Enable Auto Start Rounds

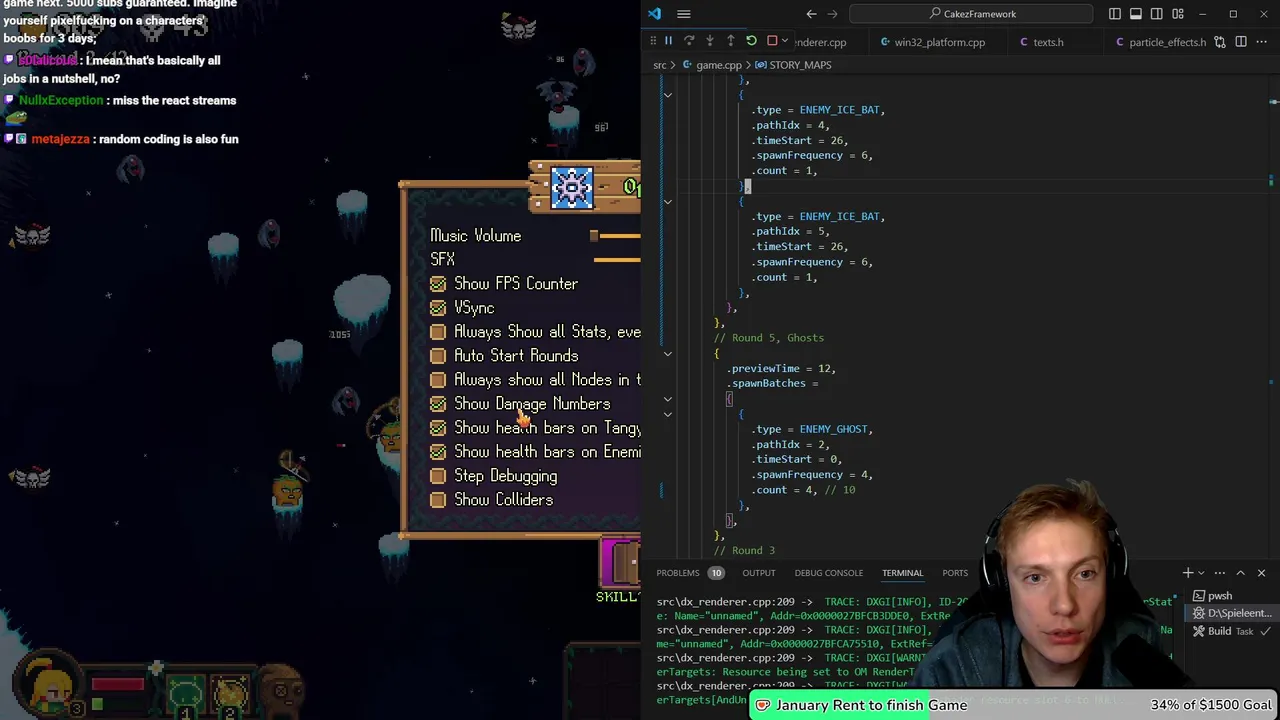coord(438,356)
